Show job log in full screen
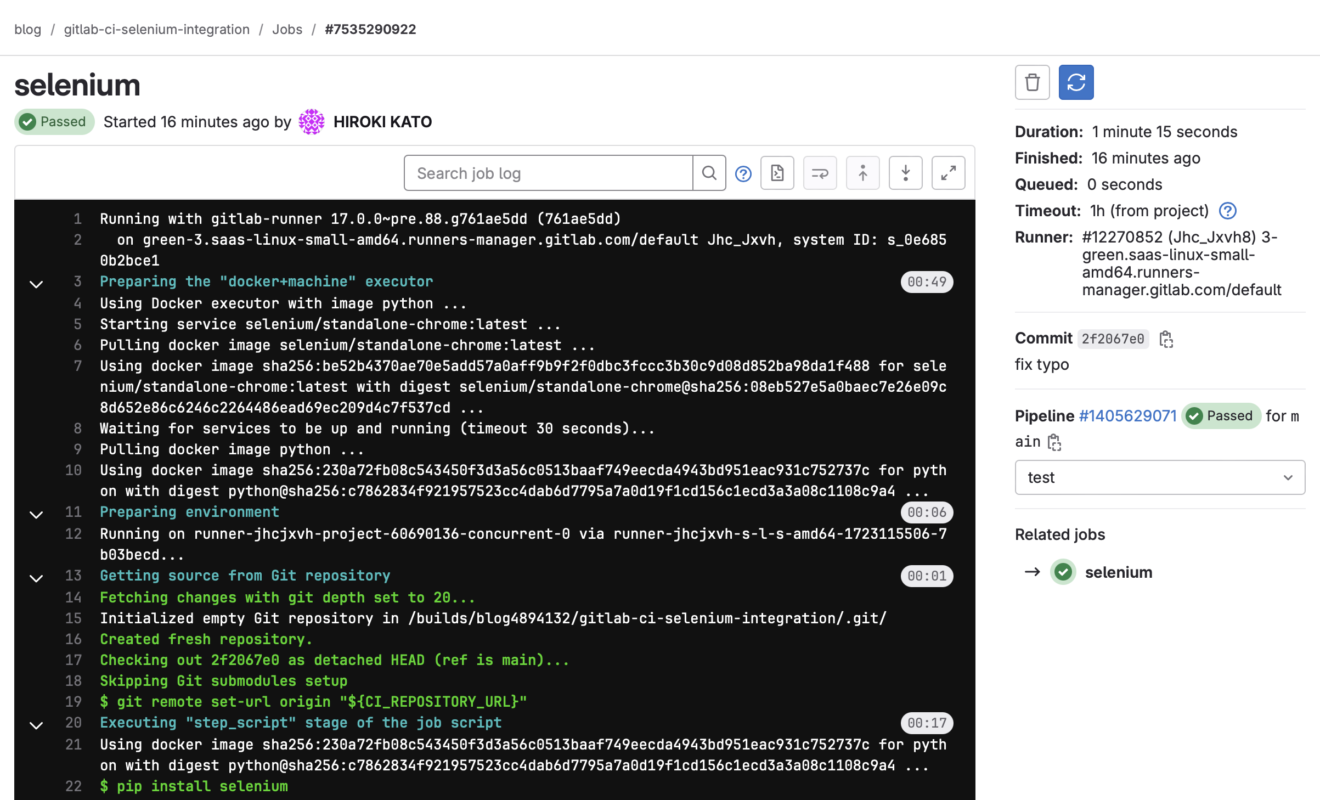 [948, 173]
